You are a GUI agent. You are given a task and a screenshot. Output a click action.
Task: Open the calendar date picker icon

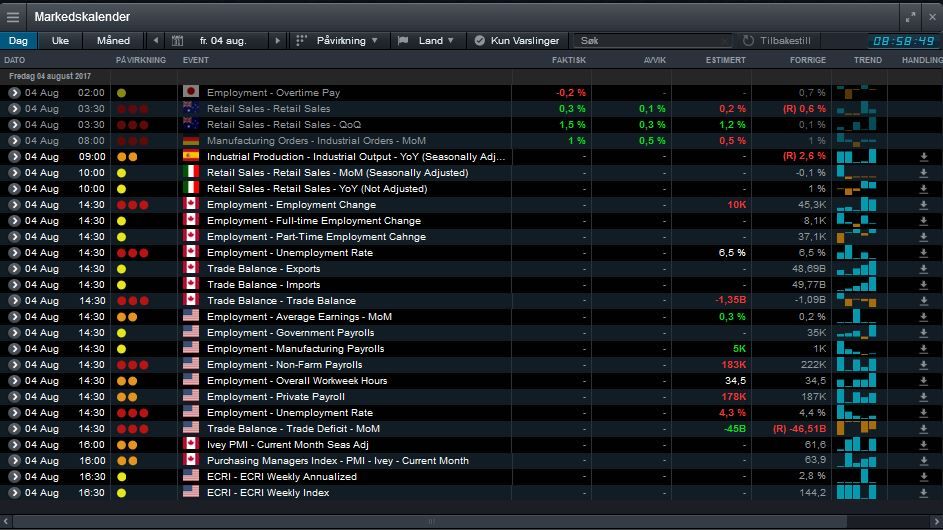(x=177, y=41)
